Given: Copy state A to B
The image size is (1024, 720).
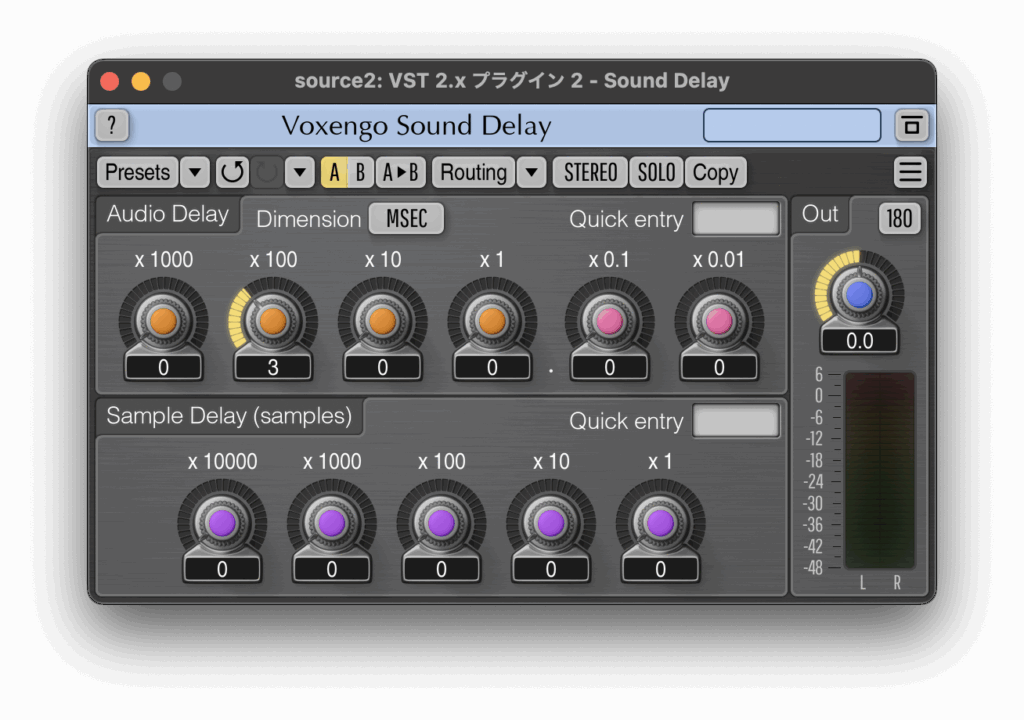Looking at the screenshot, I should click(x=400, y=172).
